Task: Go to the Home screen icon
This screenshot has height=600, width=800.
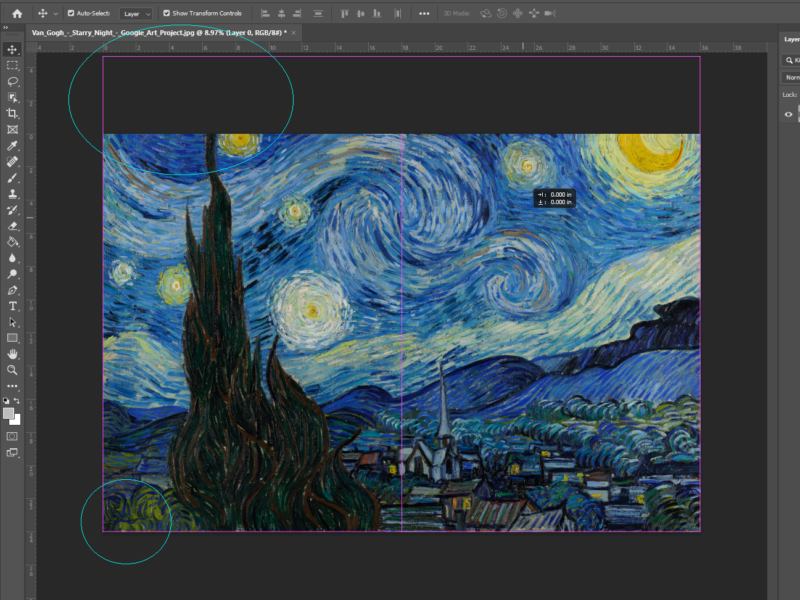Action: [16, 14]
